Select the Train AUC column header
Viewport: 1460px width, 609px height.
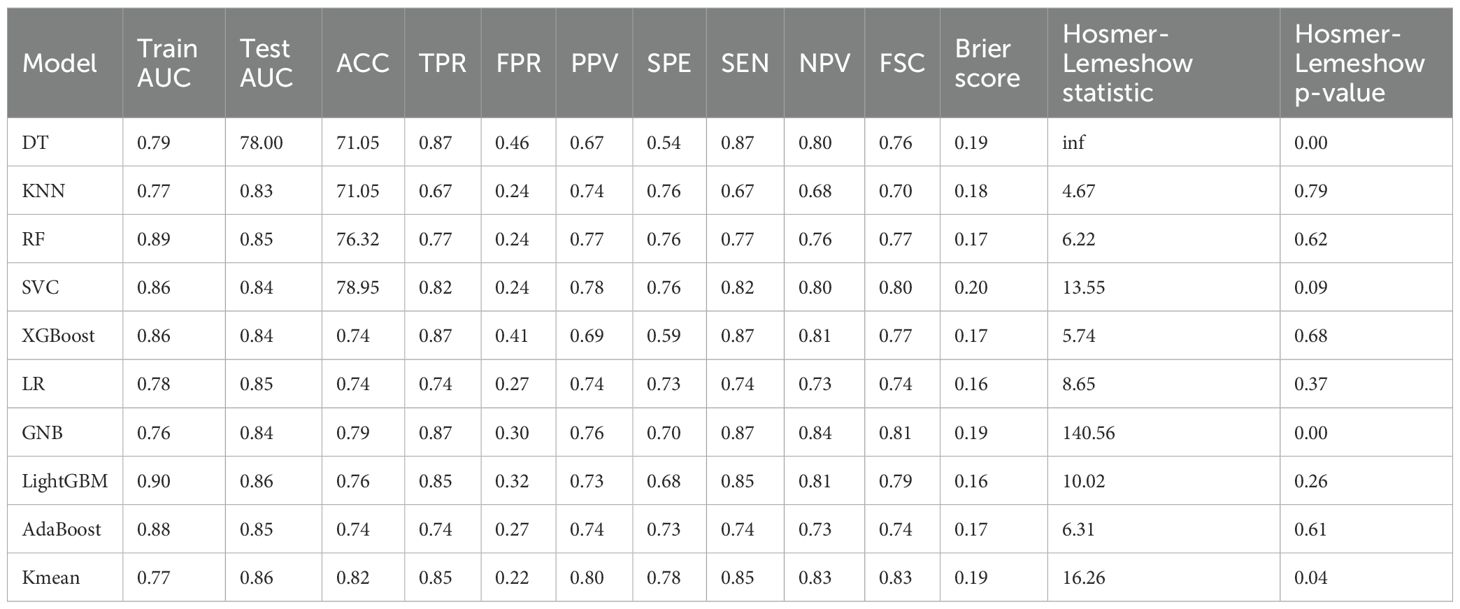167,63
